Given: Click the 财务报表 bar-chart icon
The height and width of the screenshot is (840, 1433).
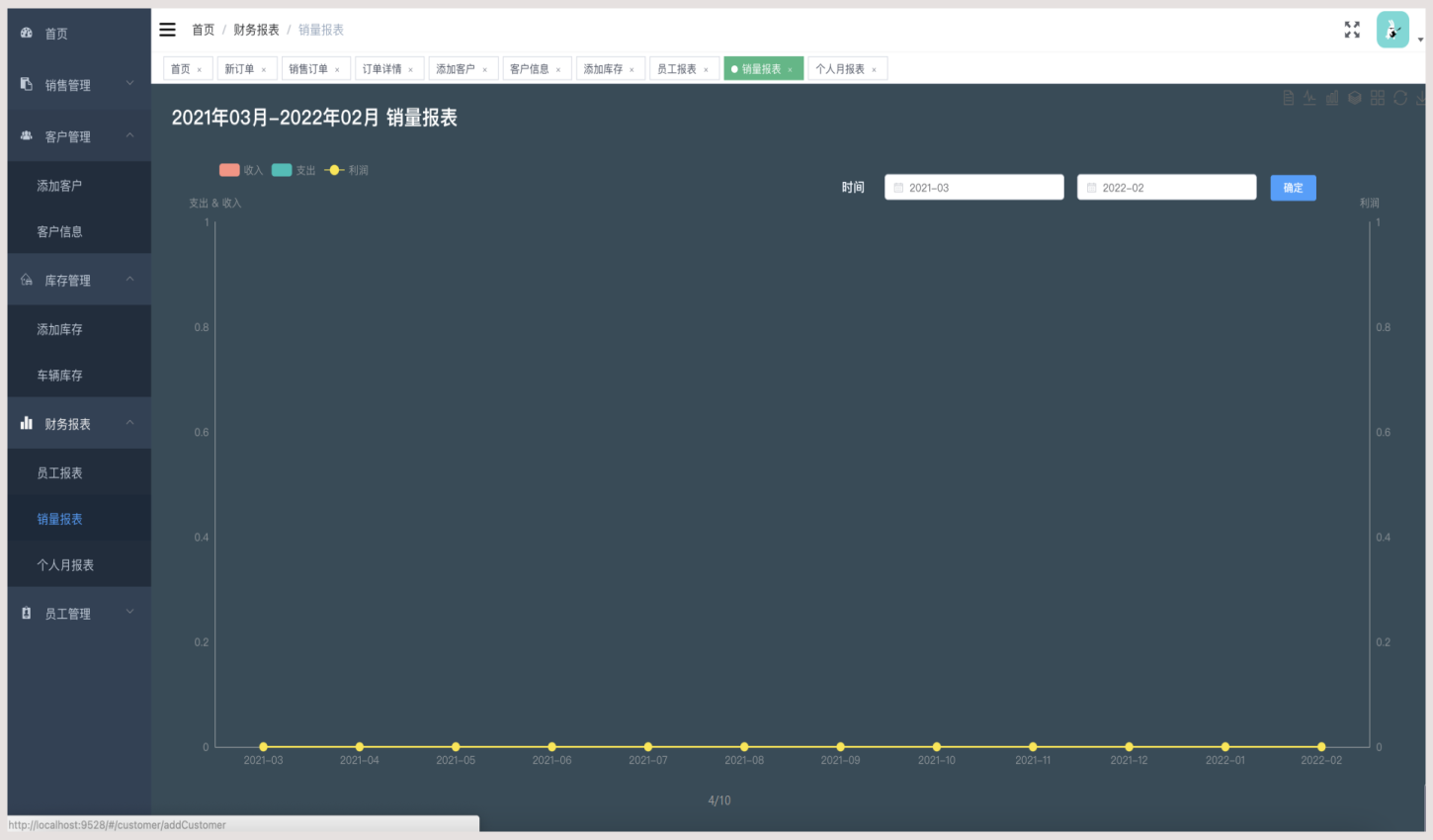Looking at the screenshot, I should [x=27, y=423].
